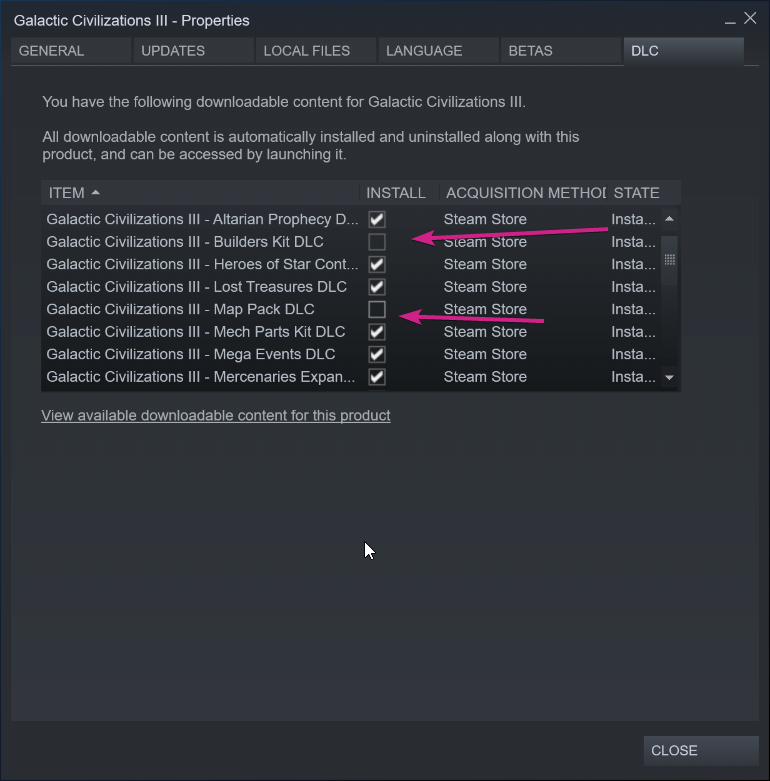The height and width of the screenshot is (781, 770).
Task: Enable Builders Kit DLC install checkbox
Action: coord(377,242)
